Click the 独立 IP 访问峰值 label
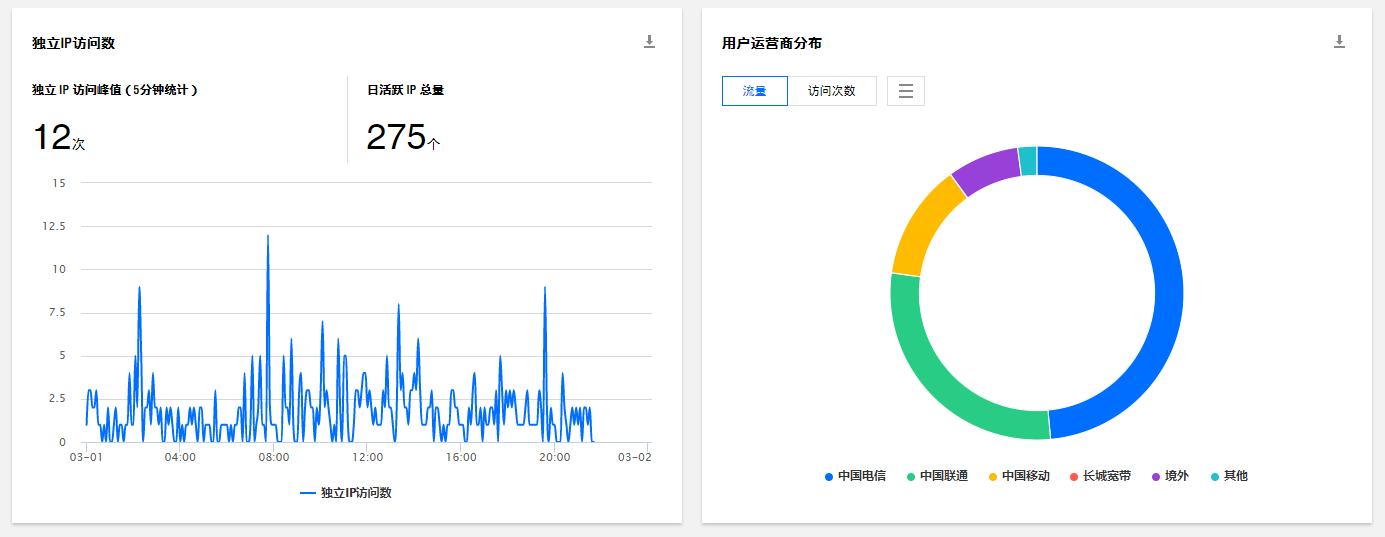The width and height of the screenshot is (1385, 537). 115,90
